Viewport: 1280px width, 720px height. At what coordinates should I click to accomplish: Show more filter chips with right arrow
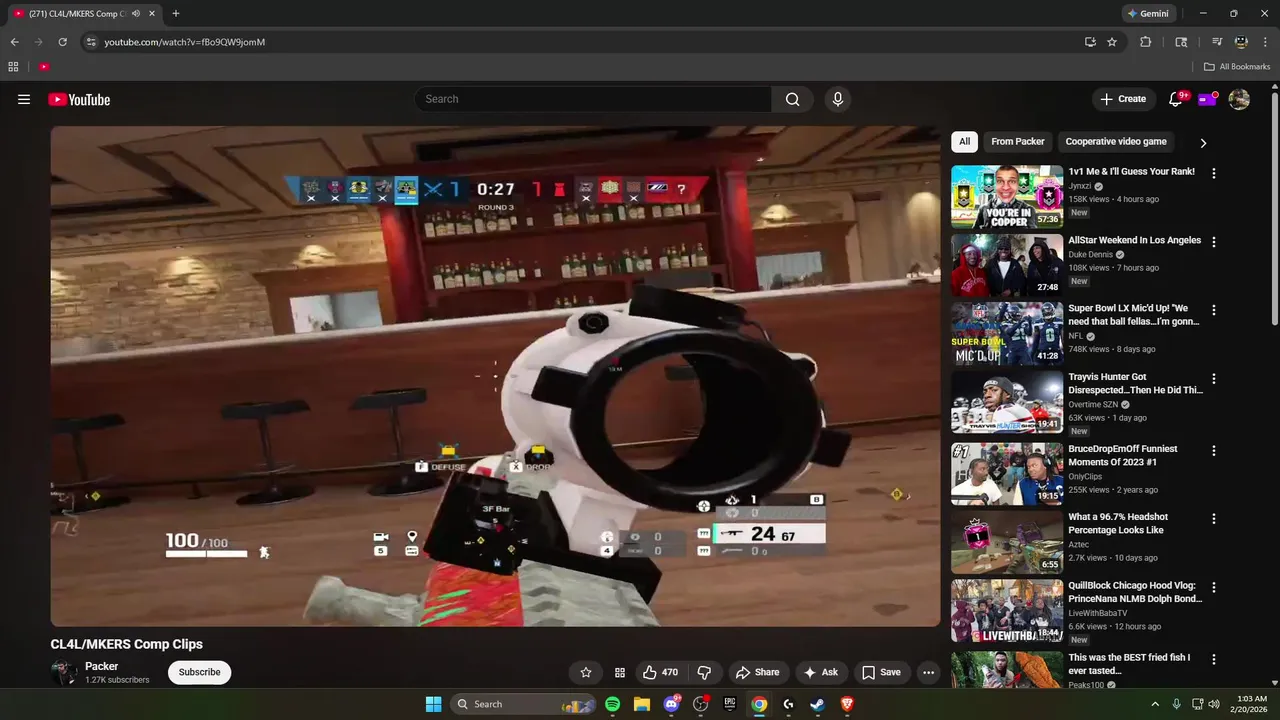coord(1203,143)
